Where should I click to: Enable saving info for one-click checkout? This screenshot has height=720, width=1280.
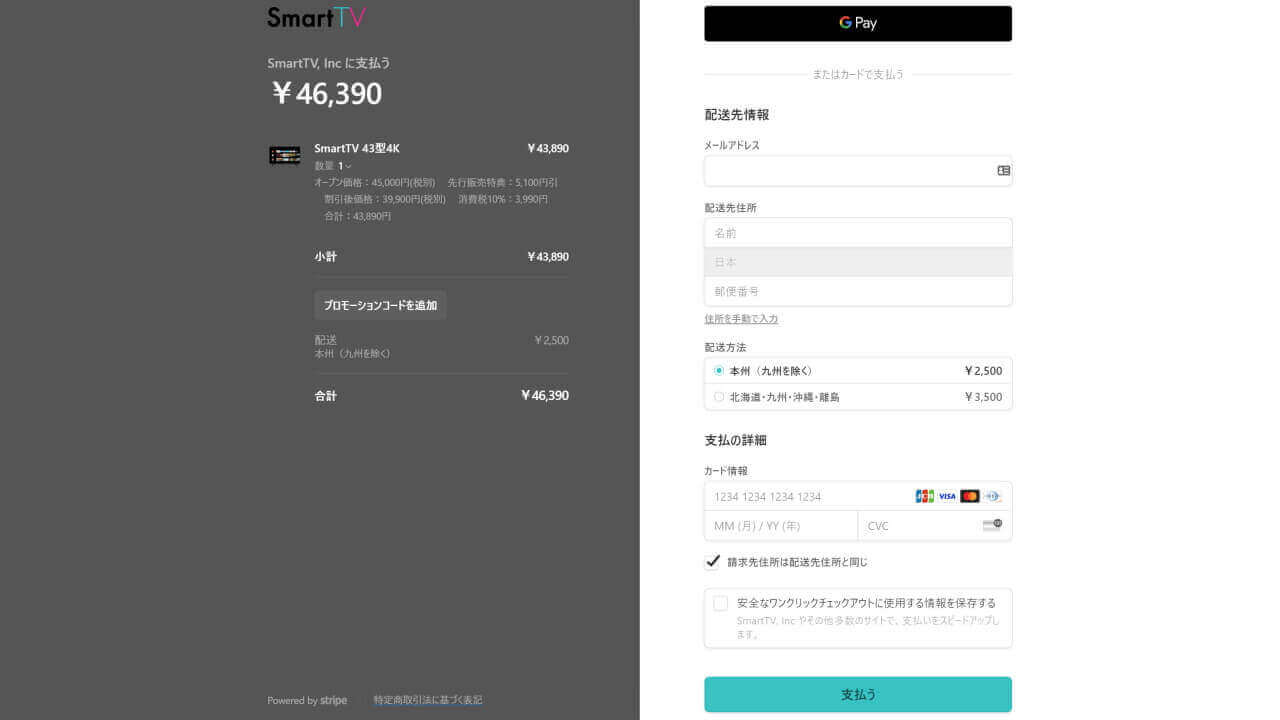point(720,603)
